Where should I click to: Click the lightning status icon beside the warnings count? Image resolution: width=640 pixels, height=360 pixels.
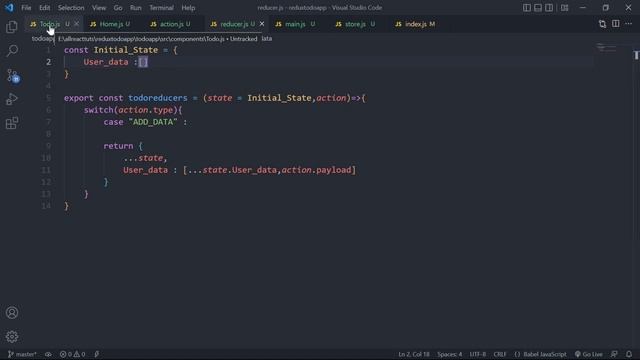point(97,354)
